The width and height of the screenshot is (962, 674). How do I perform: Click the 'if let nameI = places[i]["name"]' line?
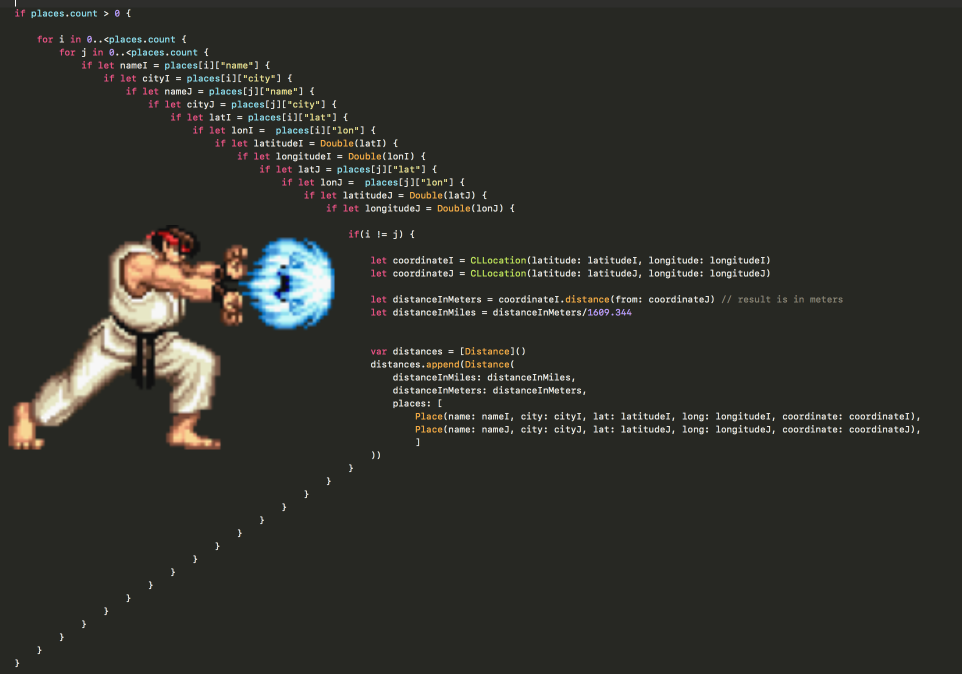(175, 66)
